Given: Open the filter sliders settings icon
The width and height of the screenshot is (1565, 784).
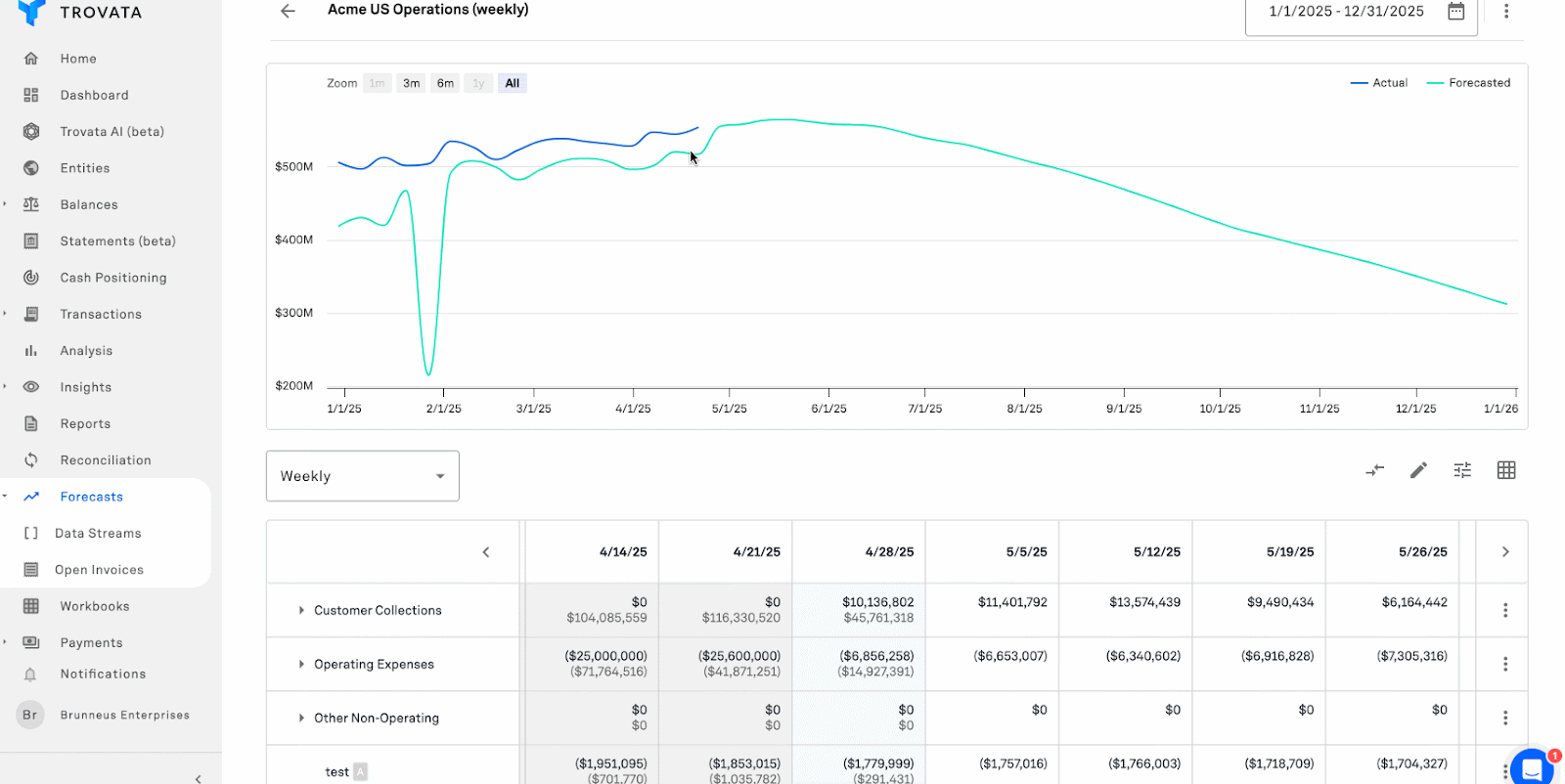Looking at the screenshot, I should coord(1462,470).
